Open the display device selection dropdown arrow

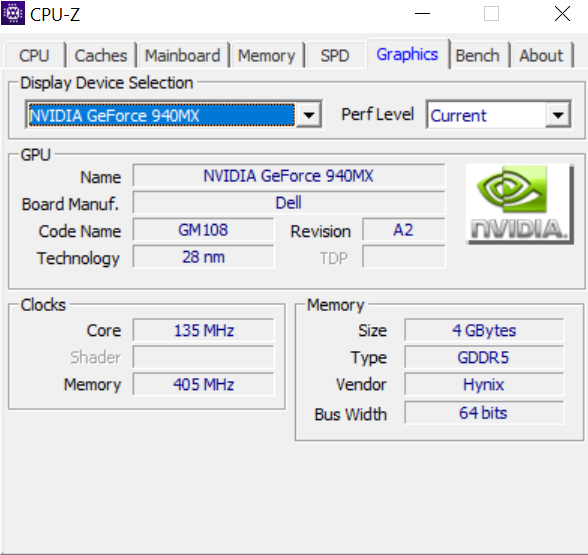pos(309,115)
